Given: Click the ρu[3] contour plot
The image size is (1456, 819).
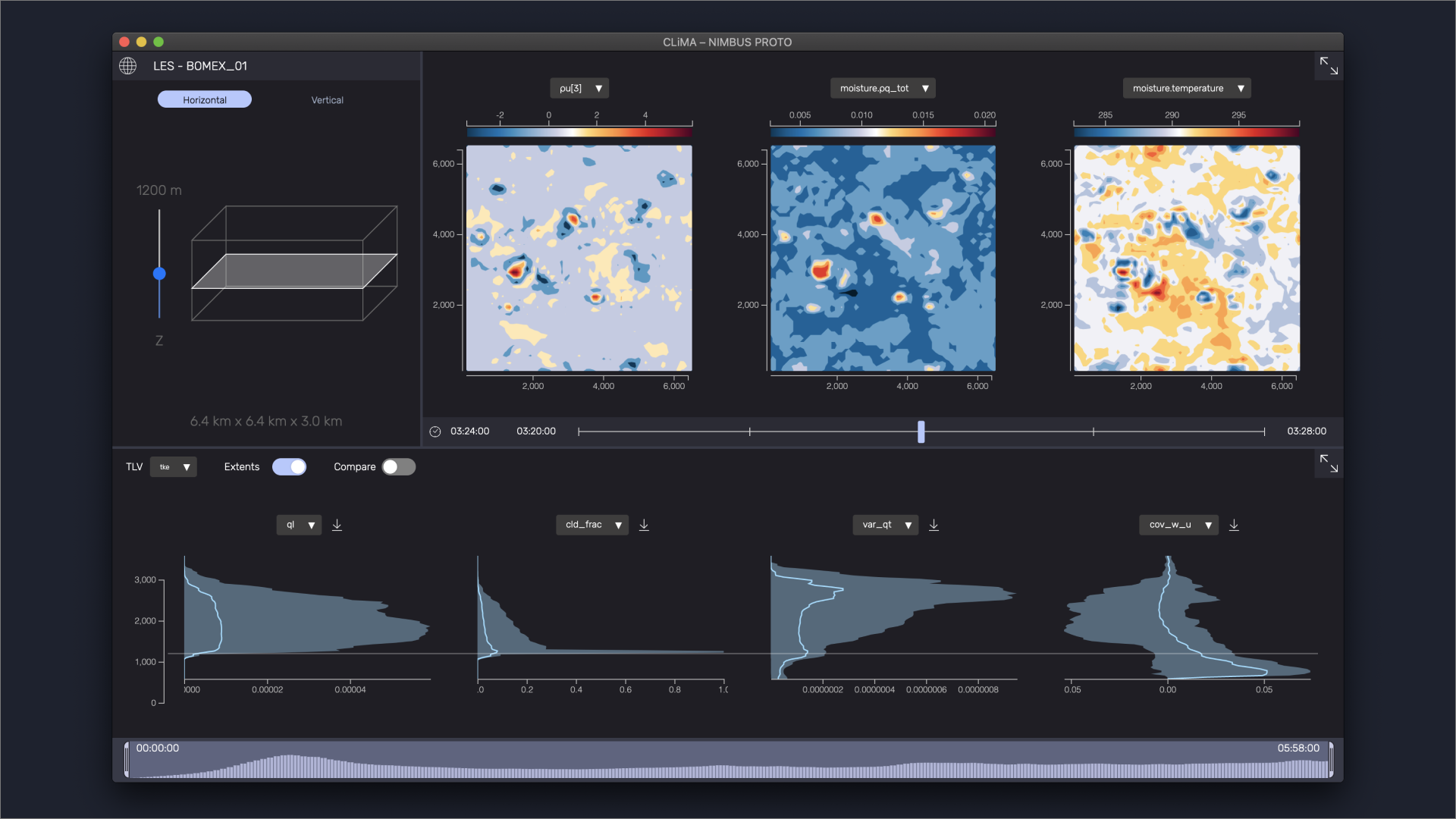Looking at the screenshot, I should [x=579, y=258].
